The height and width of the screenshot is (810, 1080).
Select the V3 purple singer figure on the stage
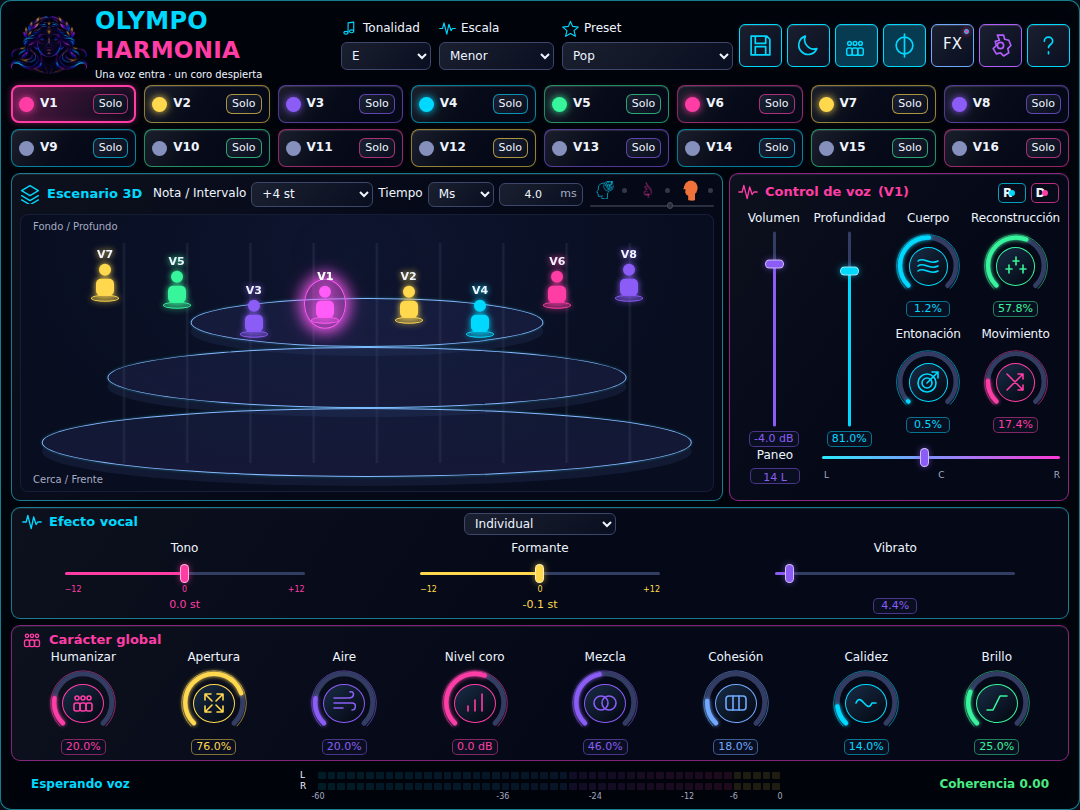click(x=253, y=318)
